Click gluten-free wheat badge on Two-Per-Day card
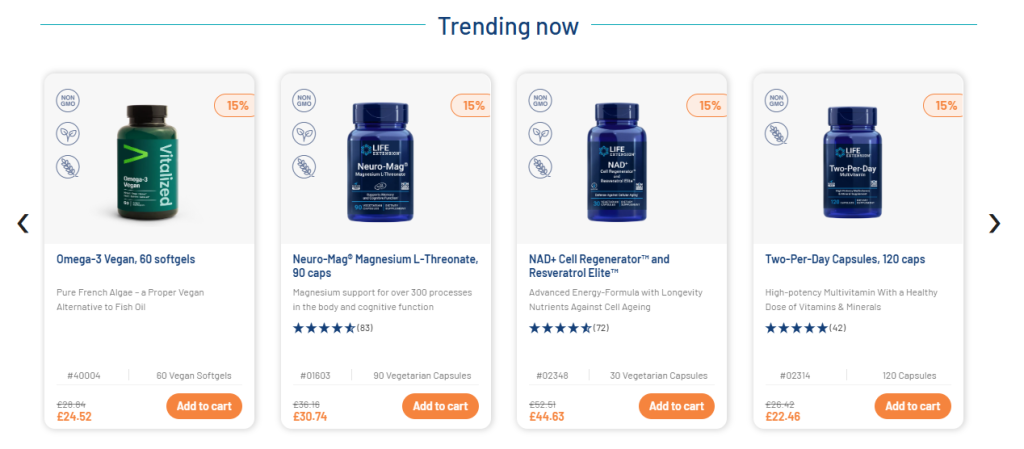 tap(776, 134)
